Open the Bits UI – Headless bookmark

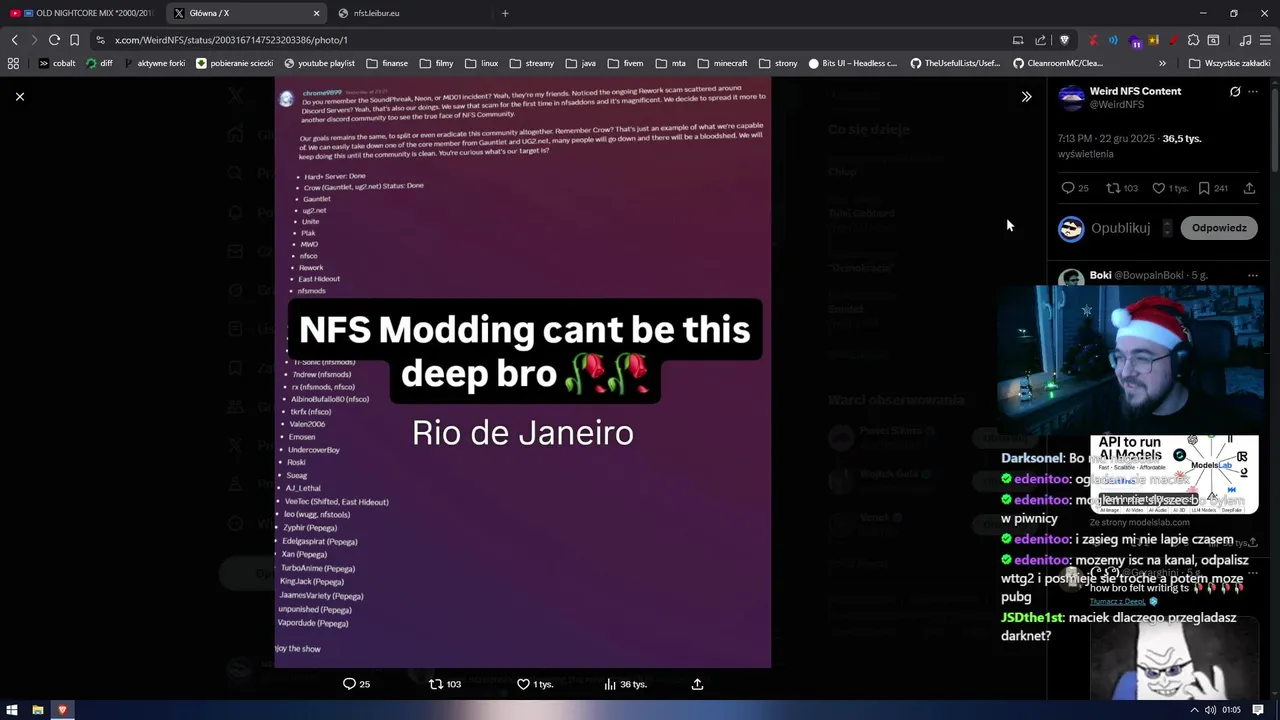point(852,63)
